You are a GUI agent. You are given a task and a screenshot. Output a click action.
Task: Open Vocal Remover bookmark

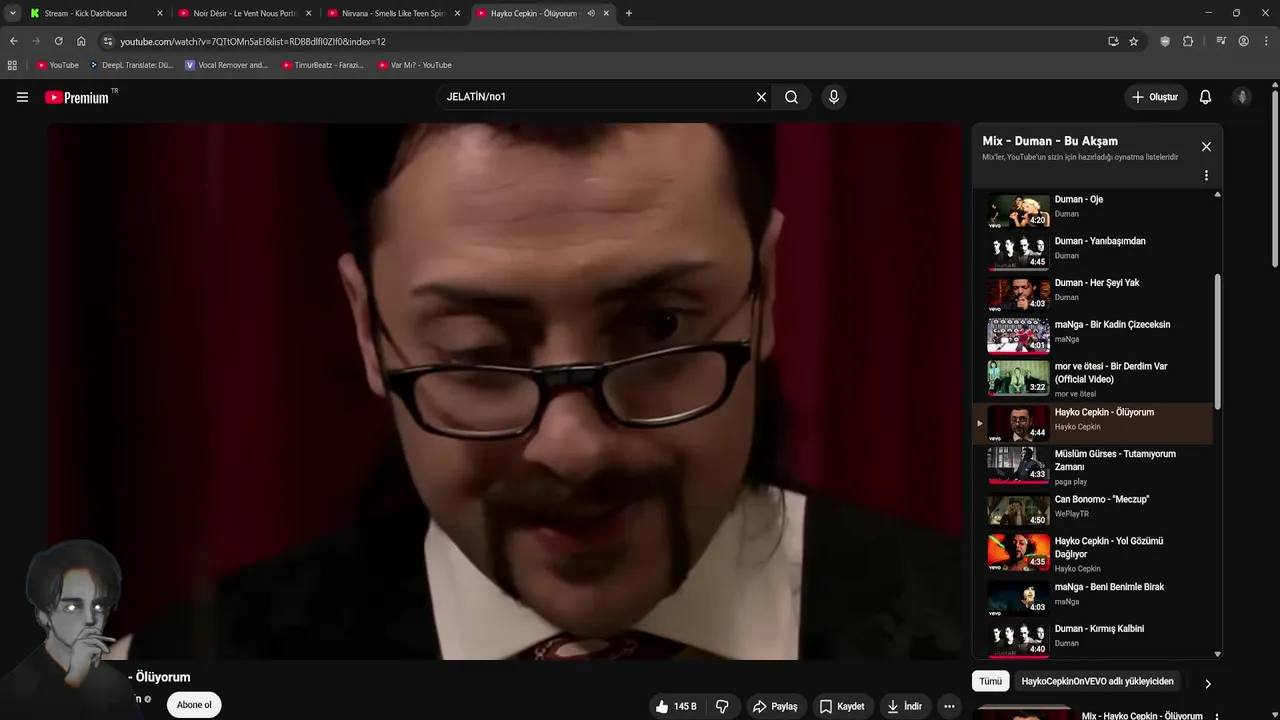tap(227, 65)
